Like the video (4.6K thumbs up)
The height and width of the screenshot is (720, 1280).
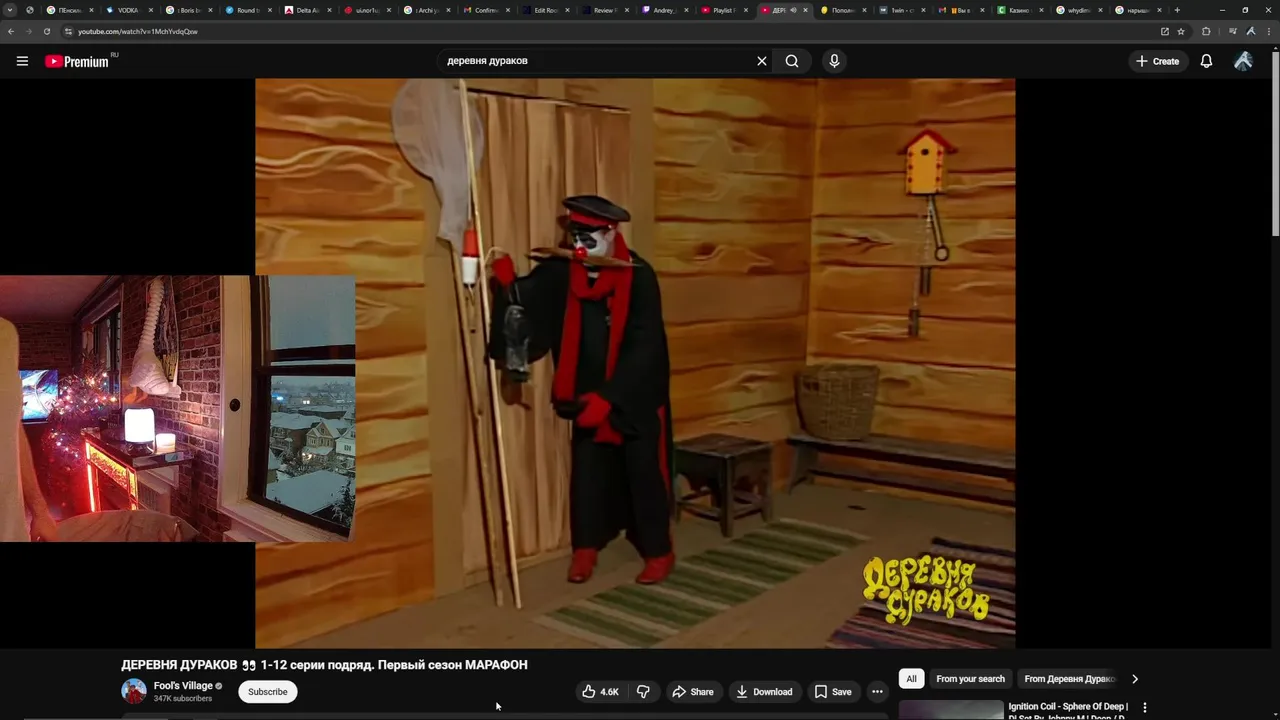pos(600,692)
